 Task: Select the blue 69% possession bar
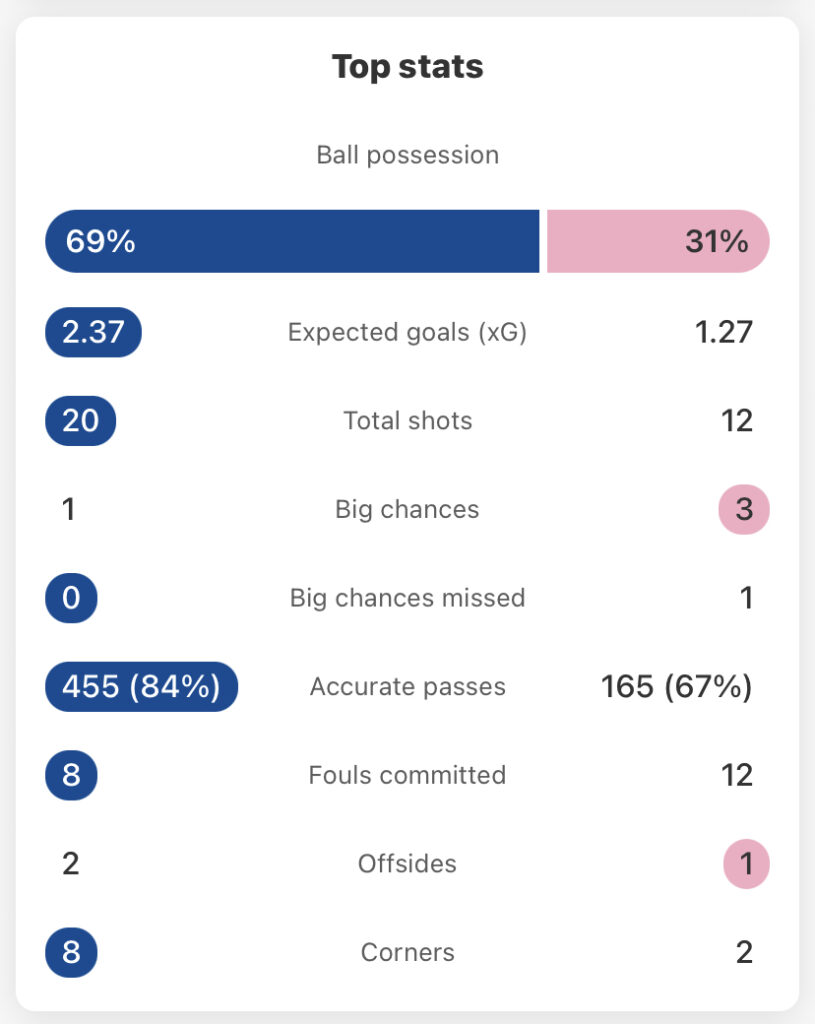pyautogui.click(x=292, y=241)
